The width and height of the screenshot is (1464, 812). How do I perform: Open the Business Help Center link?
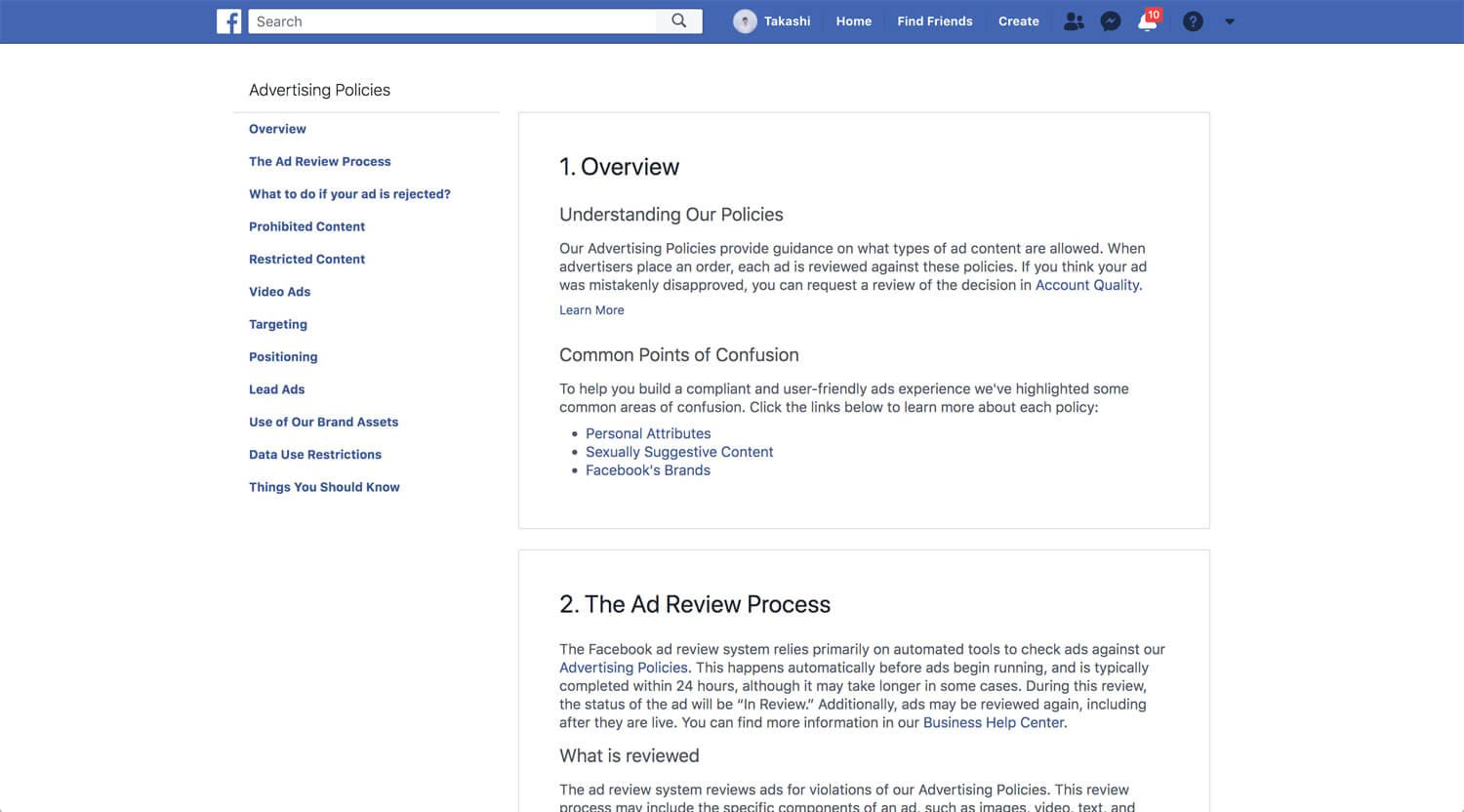pos(994,723)
